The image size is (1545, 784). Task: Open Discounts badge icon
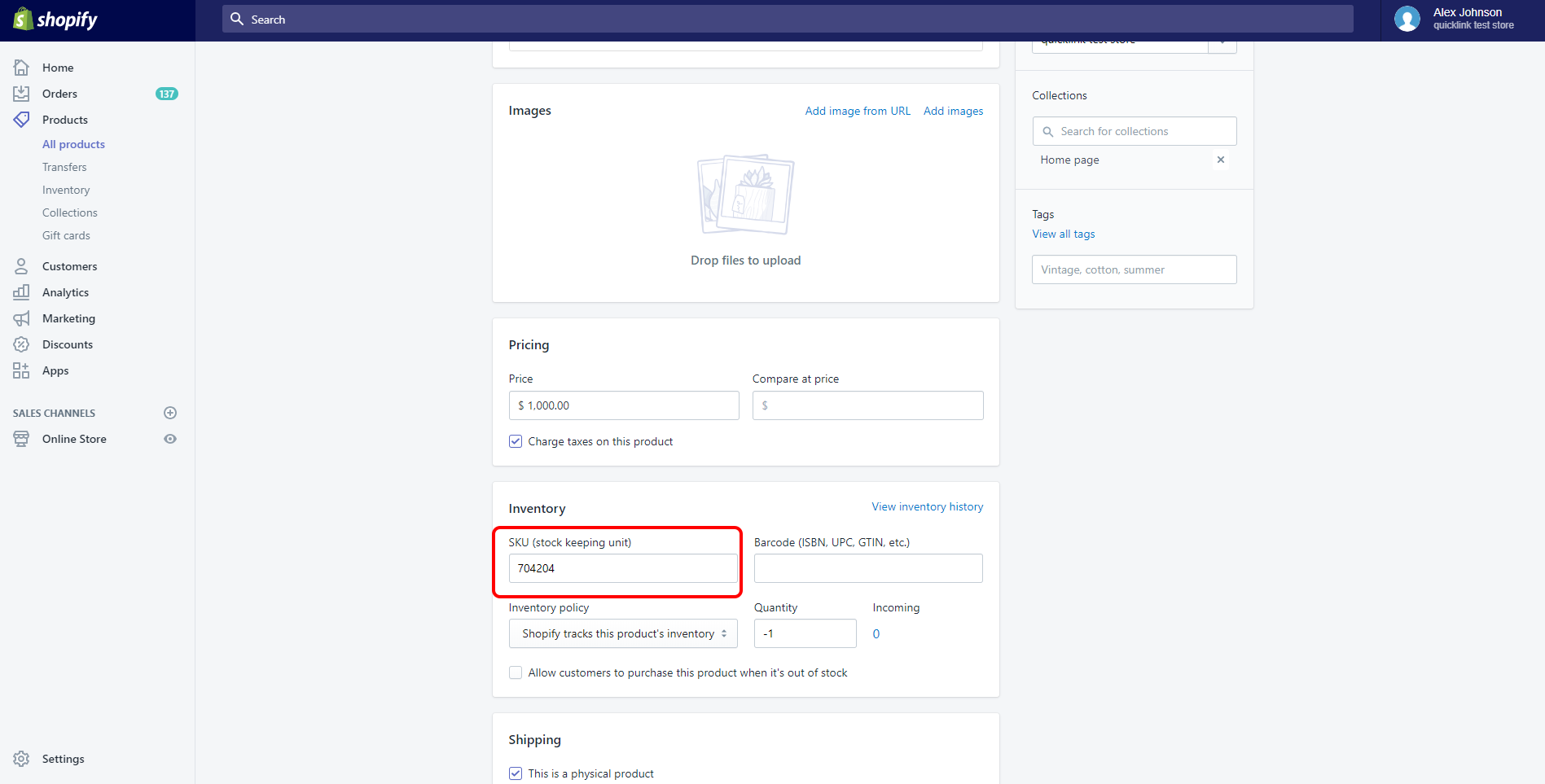click(x=21, y=344)
